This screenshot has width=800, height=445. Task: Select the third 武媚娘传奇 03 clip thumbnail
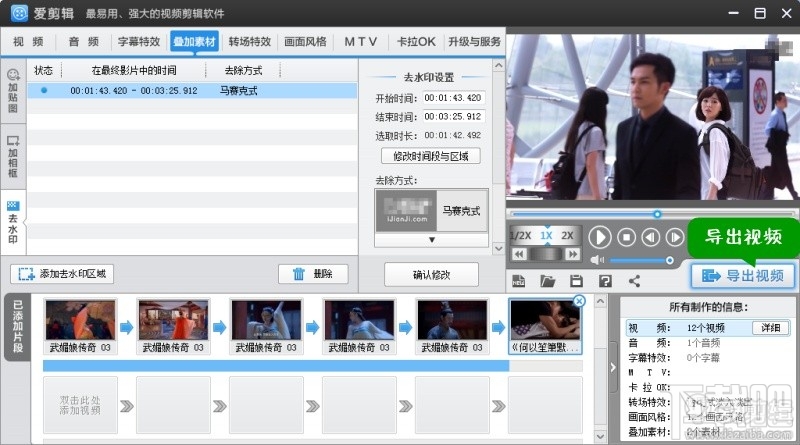(x=266, y=327)
